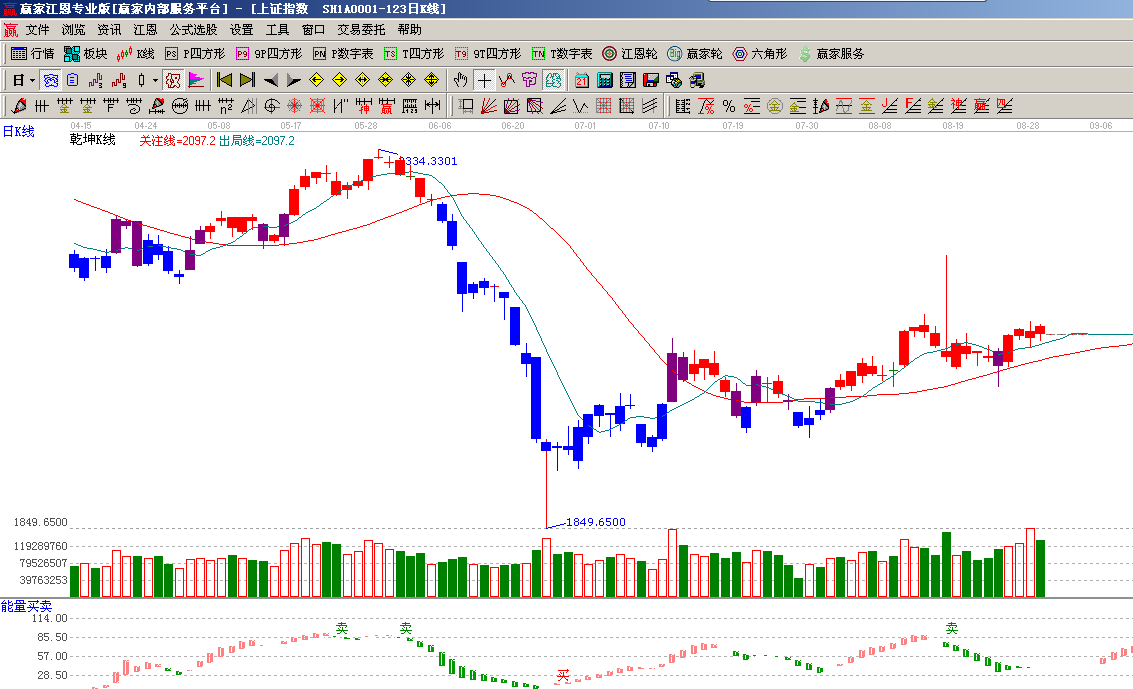The width and height of the screenshot is (1133, 689).
Task: Expand the candlestick style dropdown arrow
Action: (155, 80)
